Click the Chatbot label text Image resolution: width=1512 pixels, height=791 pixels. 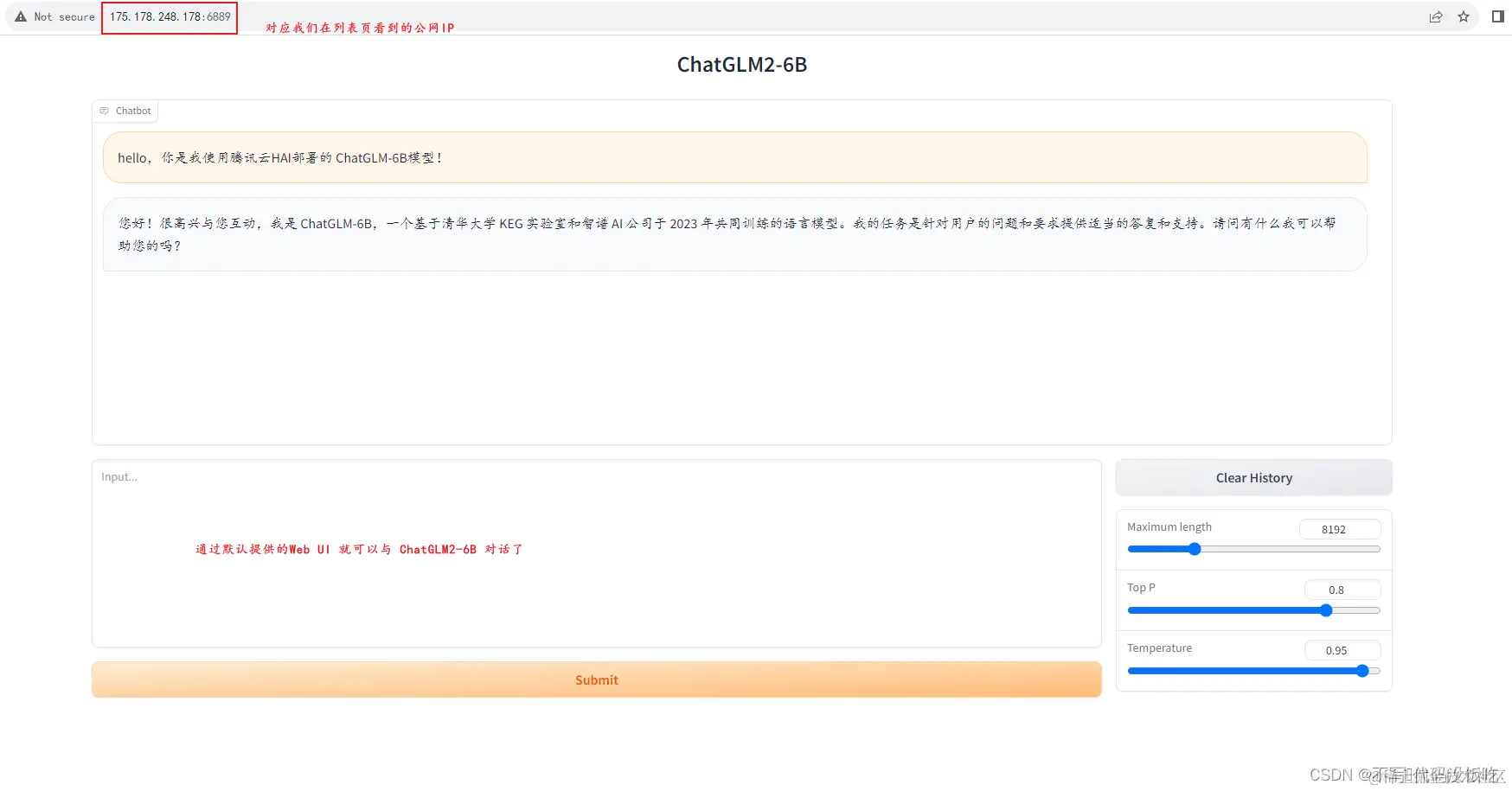point(133,111)
